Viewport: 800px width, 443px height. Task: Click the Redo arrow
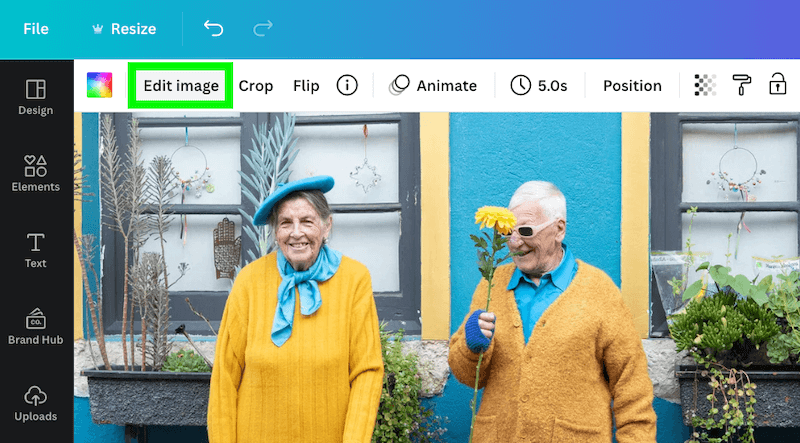tap(263, 29)
